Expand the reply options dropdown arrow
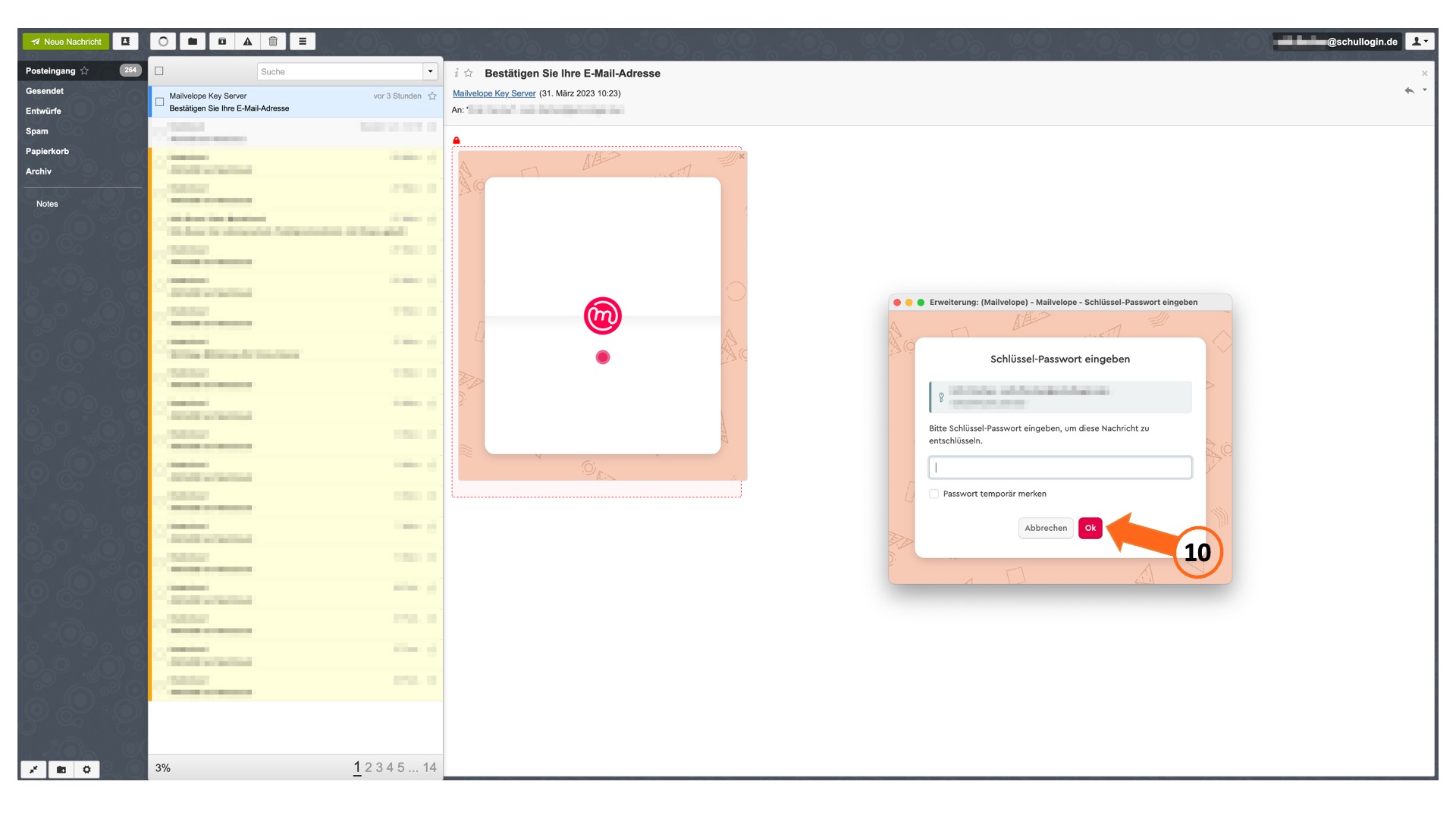 tap(1425, 90)
